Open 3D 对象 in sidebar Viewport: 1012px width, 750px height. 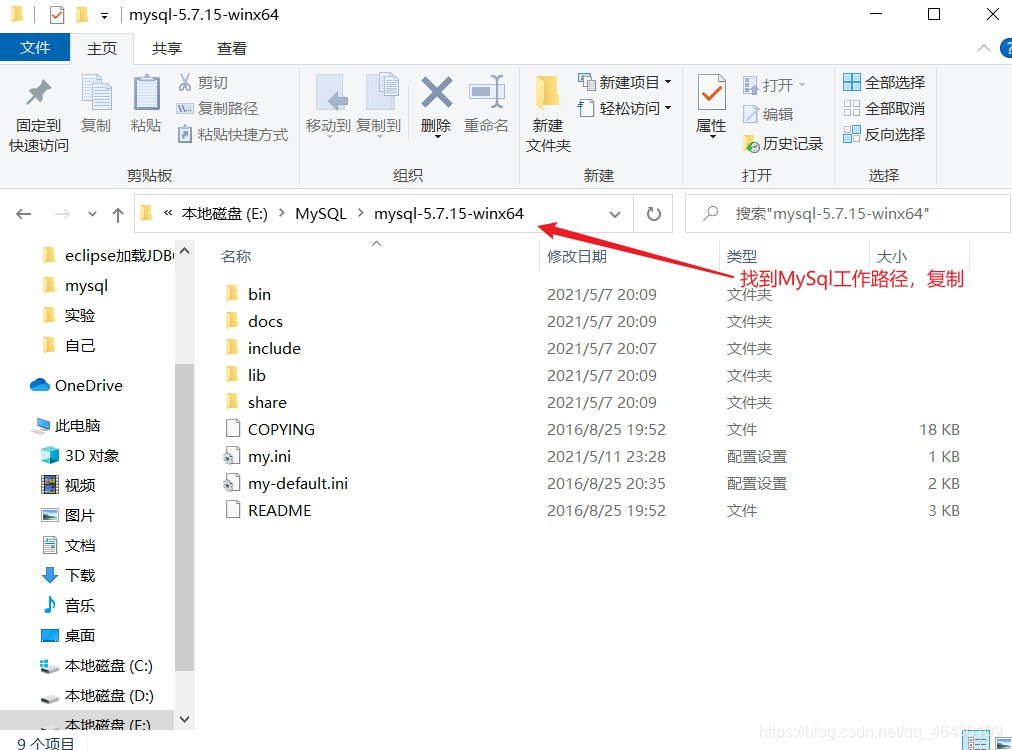pos(92,456)
